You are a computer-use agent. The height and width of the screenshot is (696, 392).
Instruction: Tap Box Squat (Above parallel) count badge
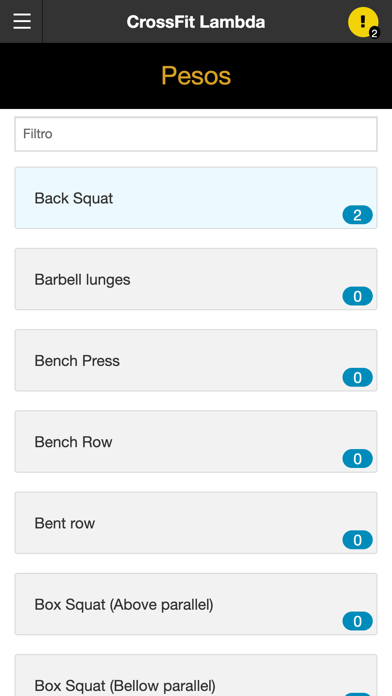pyautogui.click(x=357, y=621)
